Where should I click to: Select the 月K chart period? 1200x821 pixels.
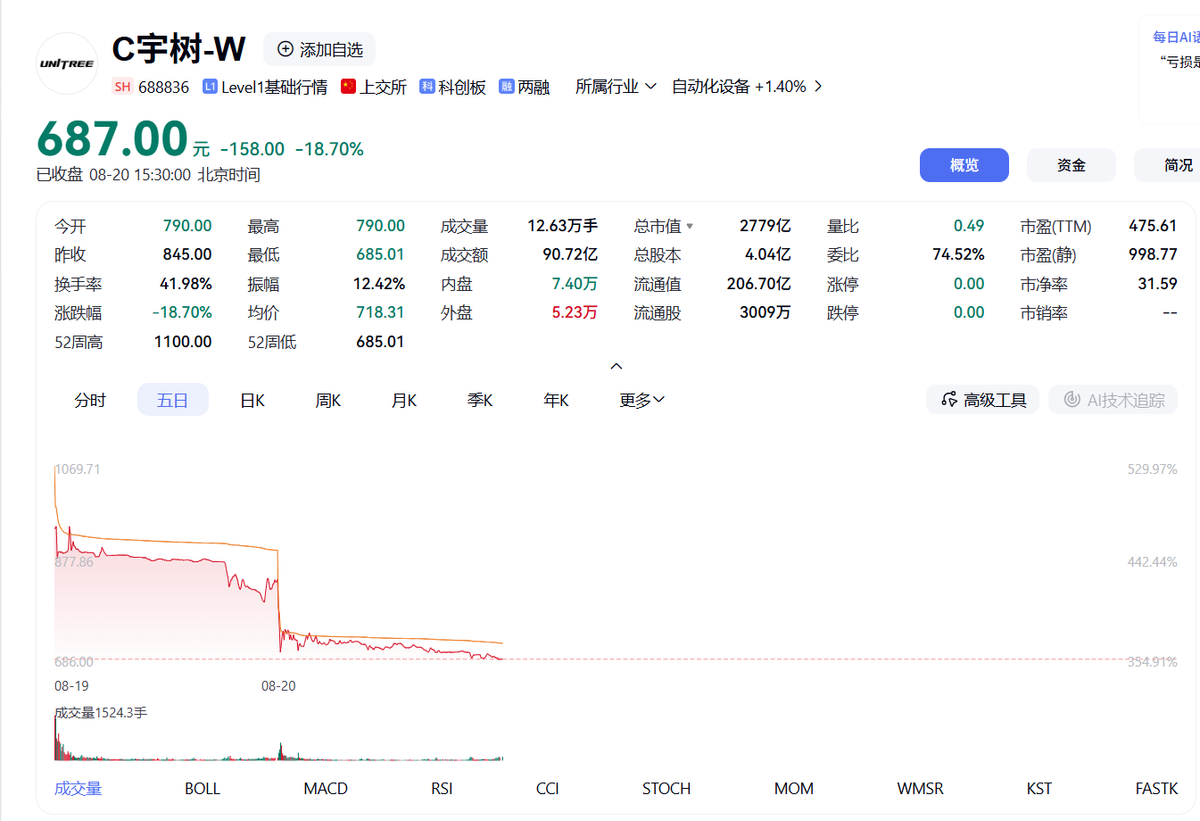(404, 400)
